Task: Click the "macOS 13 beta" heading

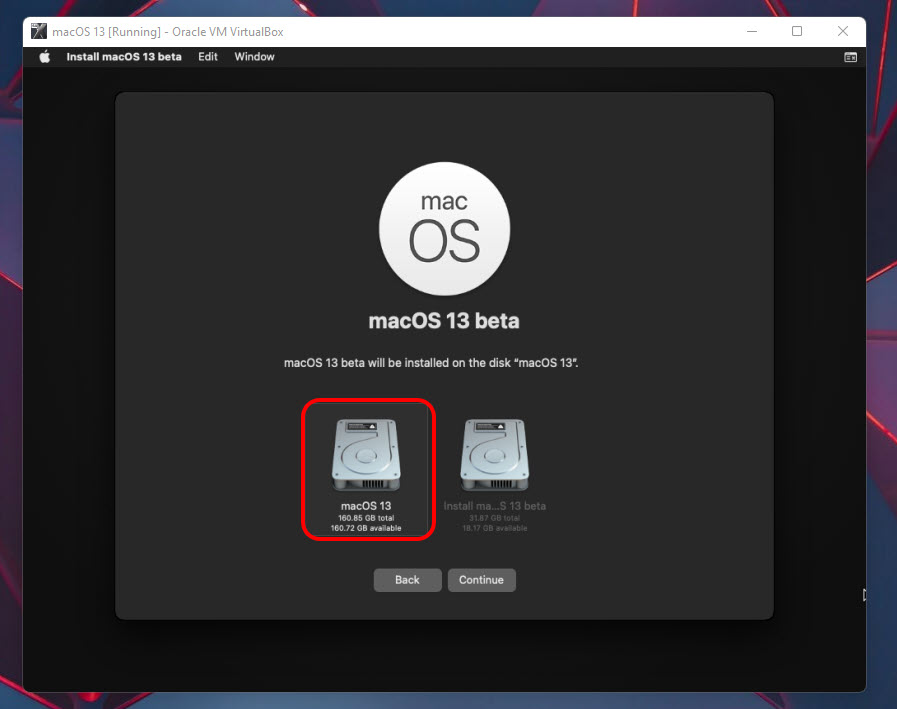Action: pyautogui.click(x=444, y=320)
